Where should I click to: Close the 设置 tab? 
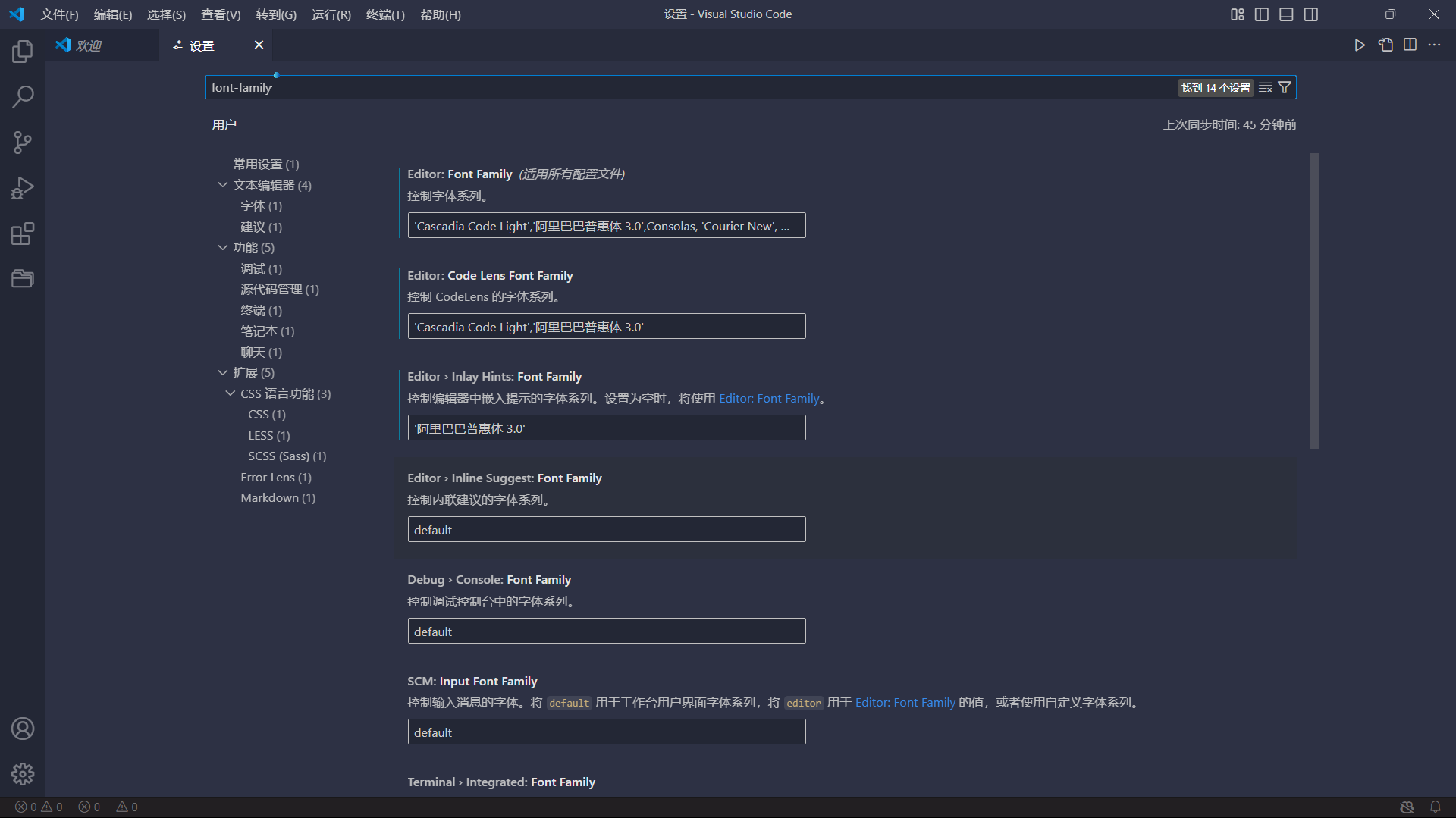[259, 45]
